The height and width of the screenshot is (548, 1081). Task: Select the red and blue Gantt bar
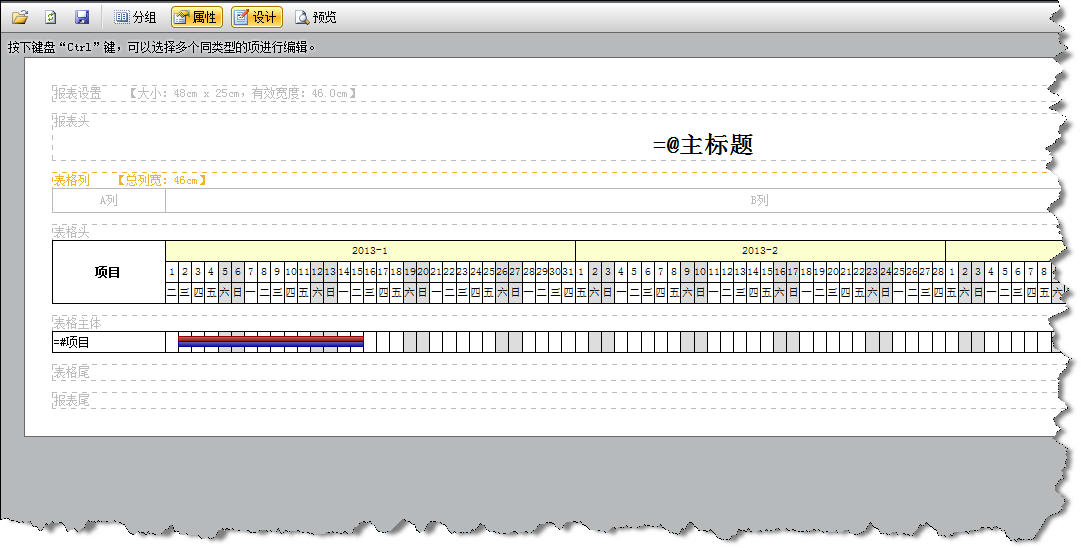[271, 341]
